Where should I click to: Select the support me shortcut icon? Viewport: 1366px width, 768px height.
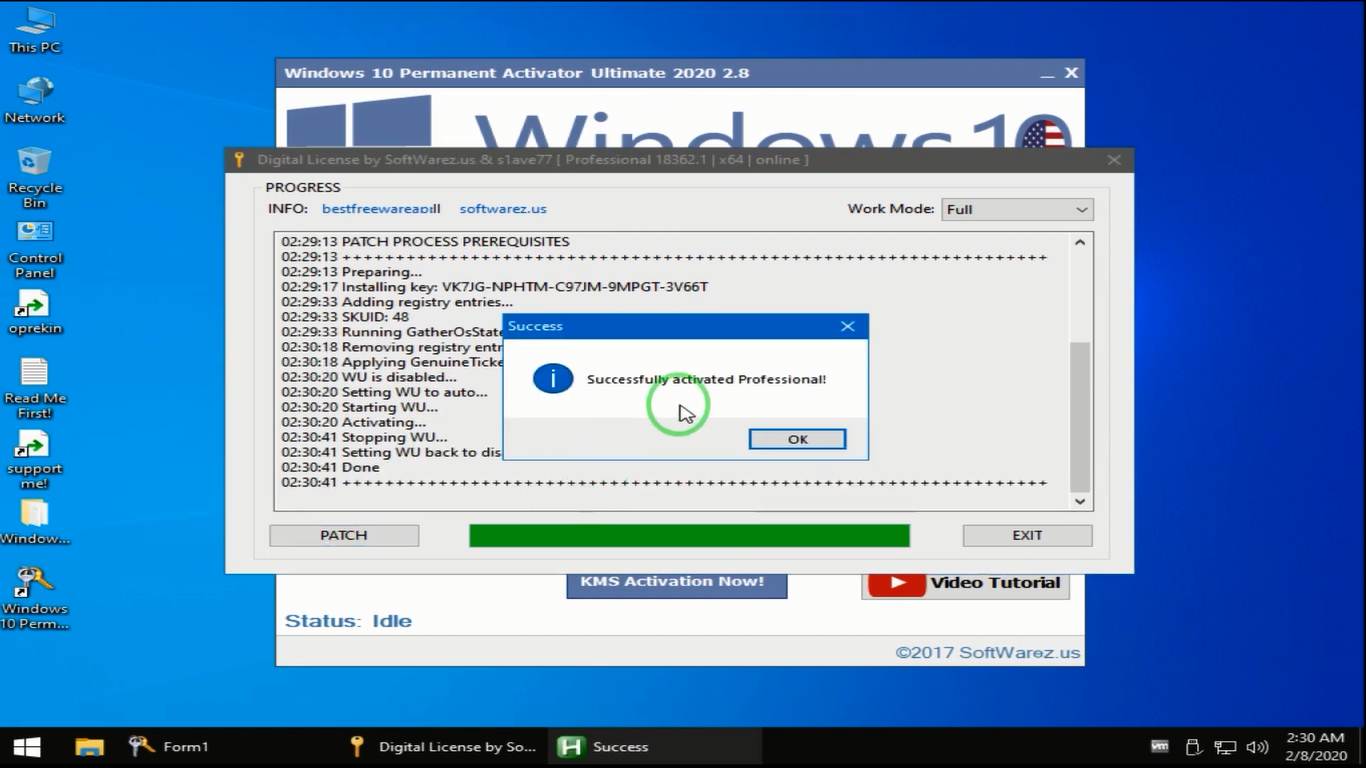click(35, 459)
